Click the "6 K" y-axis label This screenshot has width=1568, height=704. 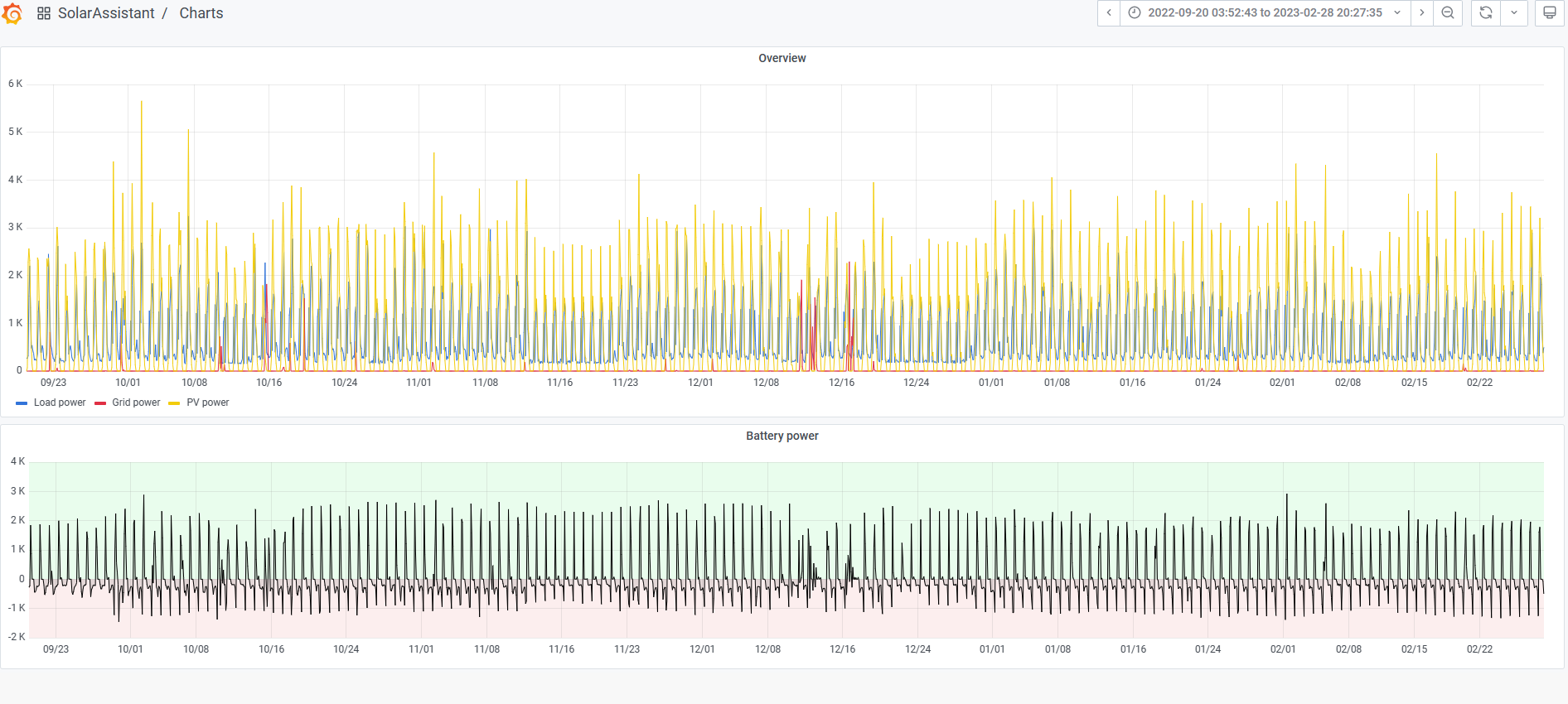16,84
